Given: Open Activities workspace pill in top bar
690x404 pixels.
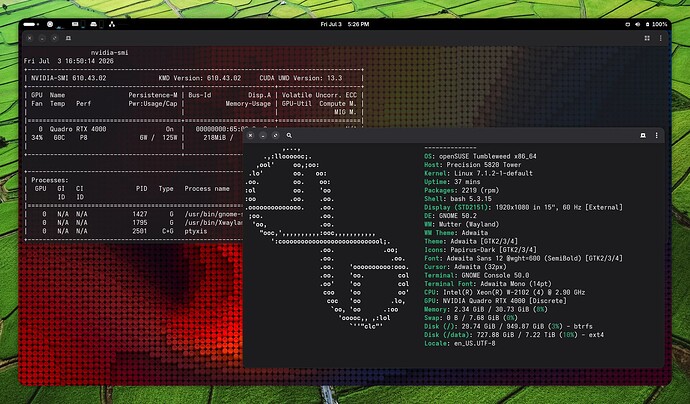Looking at the screenshot, I should pyautogui.click(x=31, y=24).
